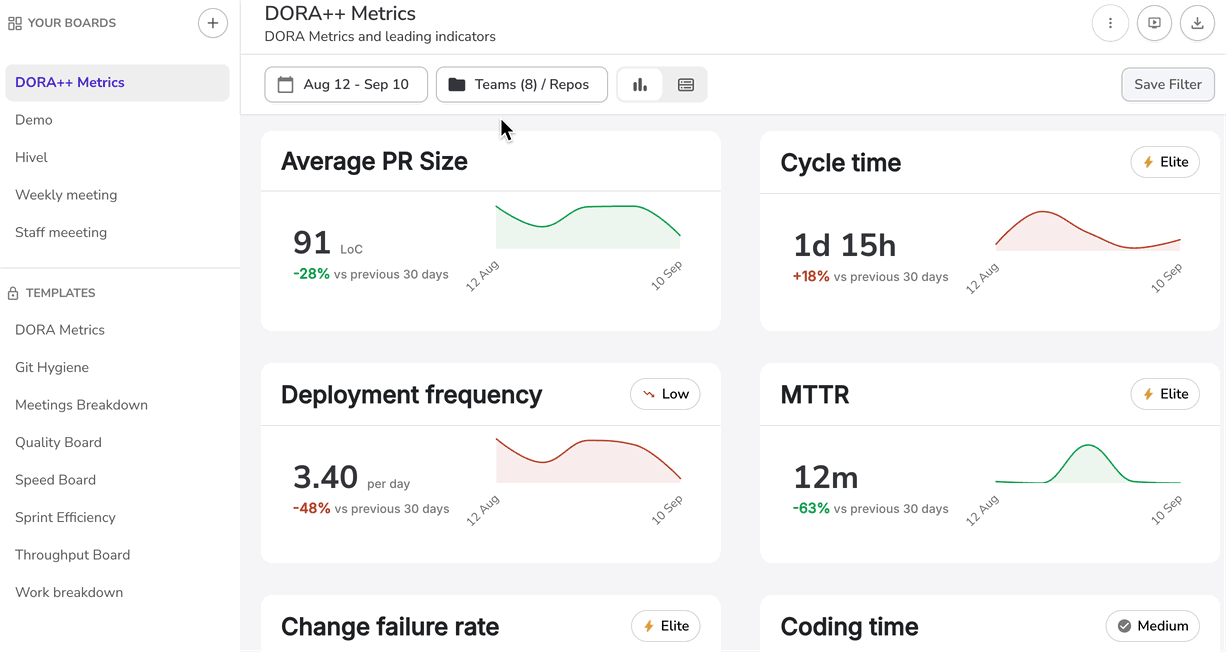
Task: Click the calendar icon in date filter
Action: (x=285, y=85)
